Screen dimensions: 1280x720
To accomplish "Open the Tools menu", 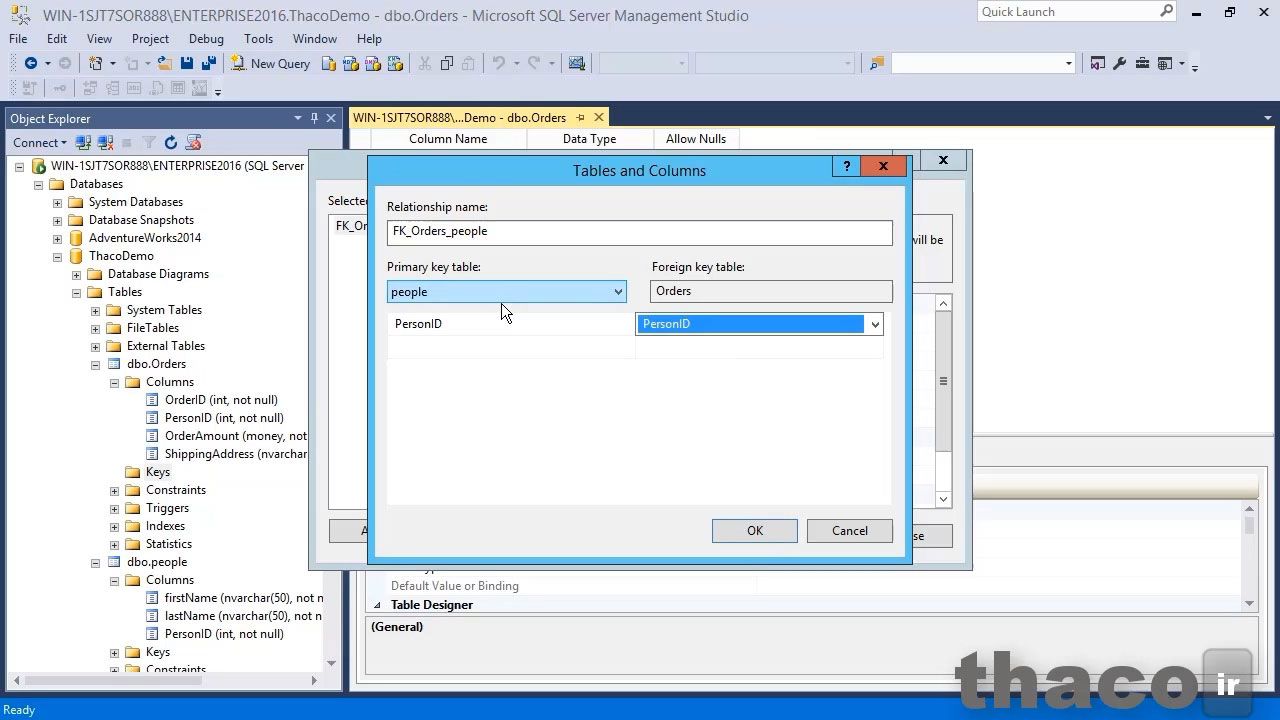I will tap(258, 39).
